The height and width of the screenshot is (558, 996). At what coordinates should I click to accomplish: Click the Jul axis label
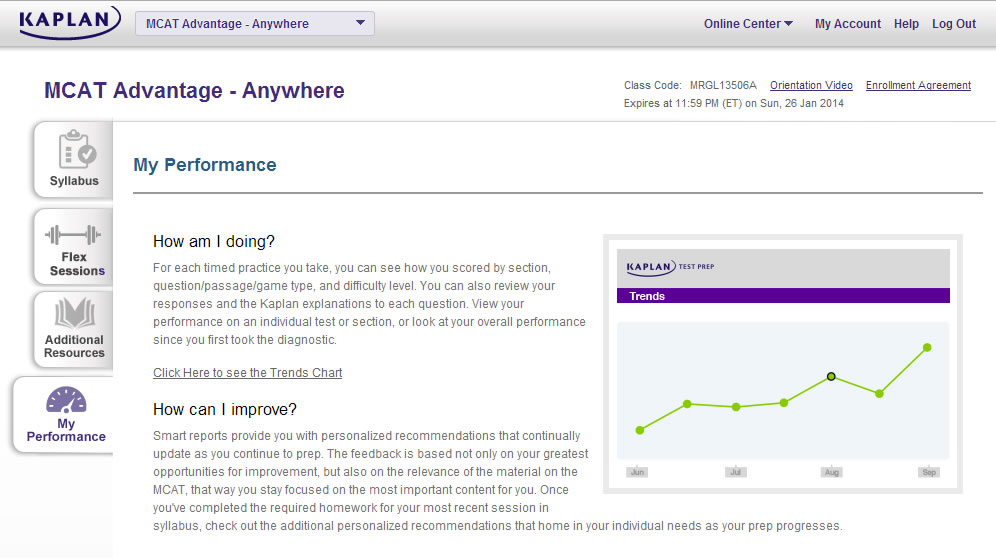coord(736,472)
